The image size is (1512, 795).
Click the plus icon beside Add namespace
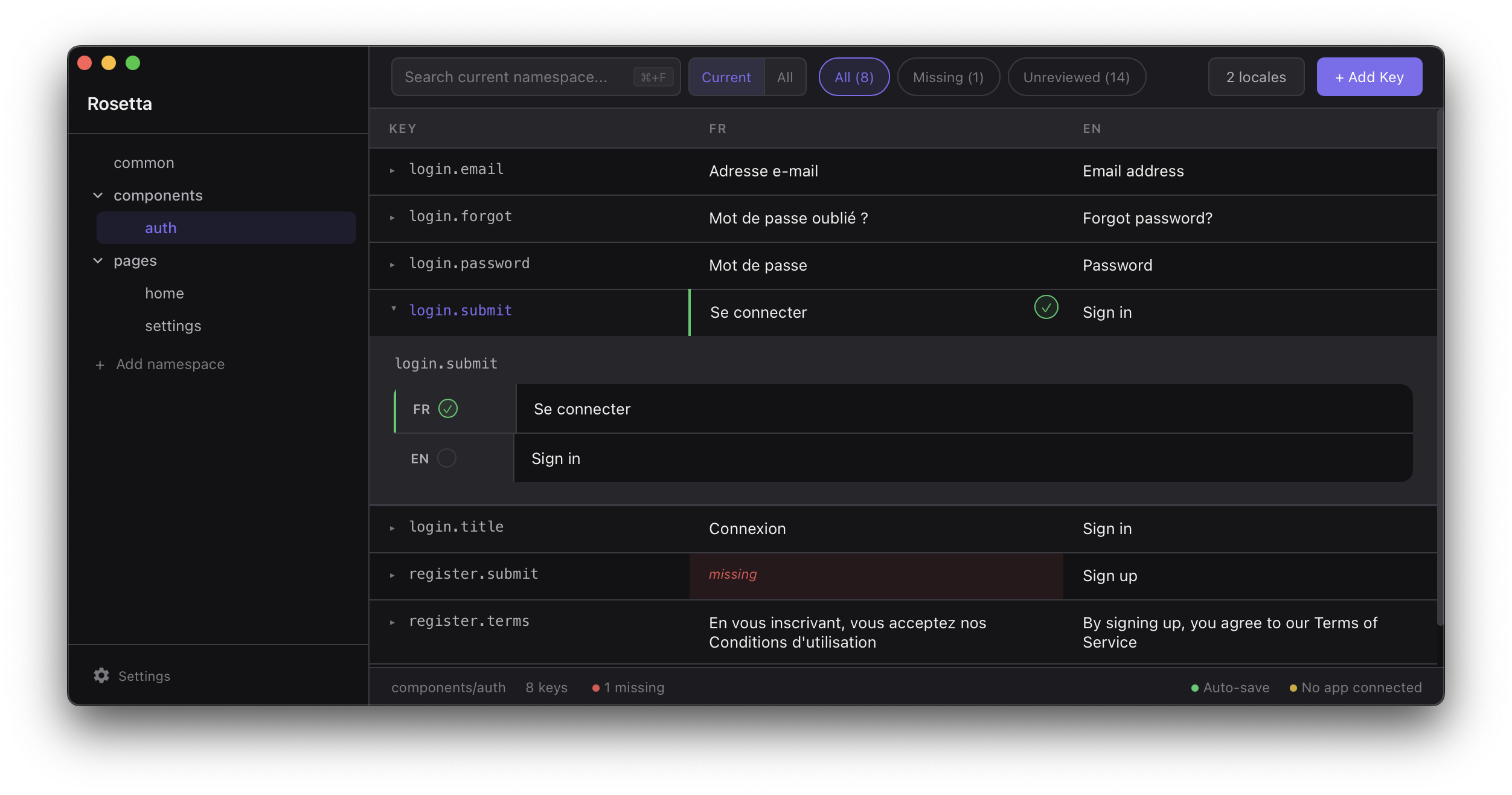100,364
